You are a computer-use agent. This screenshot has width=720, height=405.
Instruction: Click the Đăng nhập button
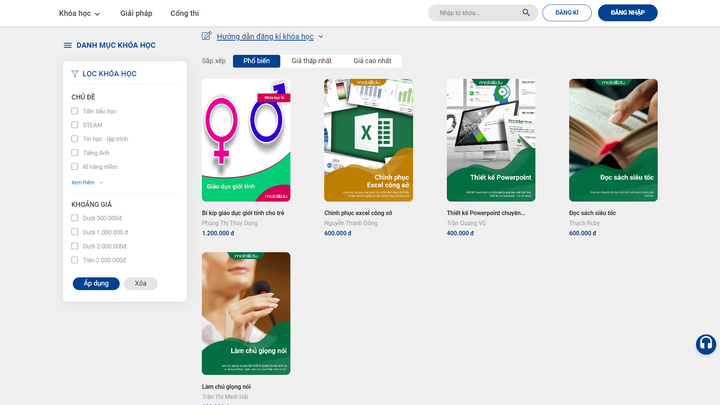627,13
